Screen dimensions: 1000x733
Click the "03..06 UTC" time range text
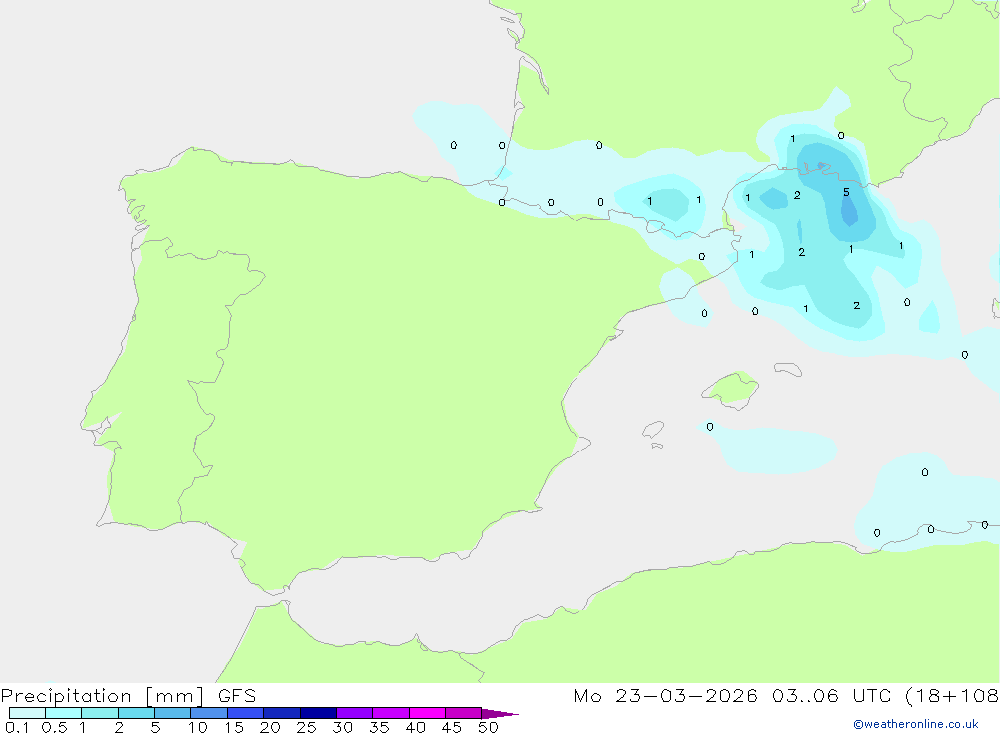coord(831,695)
